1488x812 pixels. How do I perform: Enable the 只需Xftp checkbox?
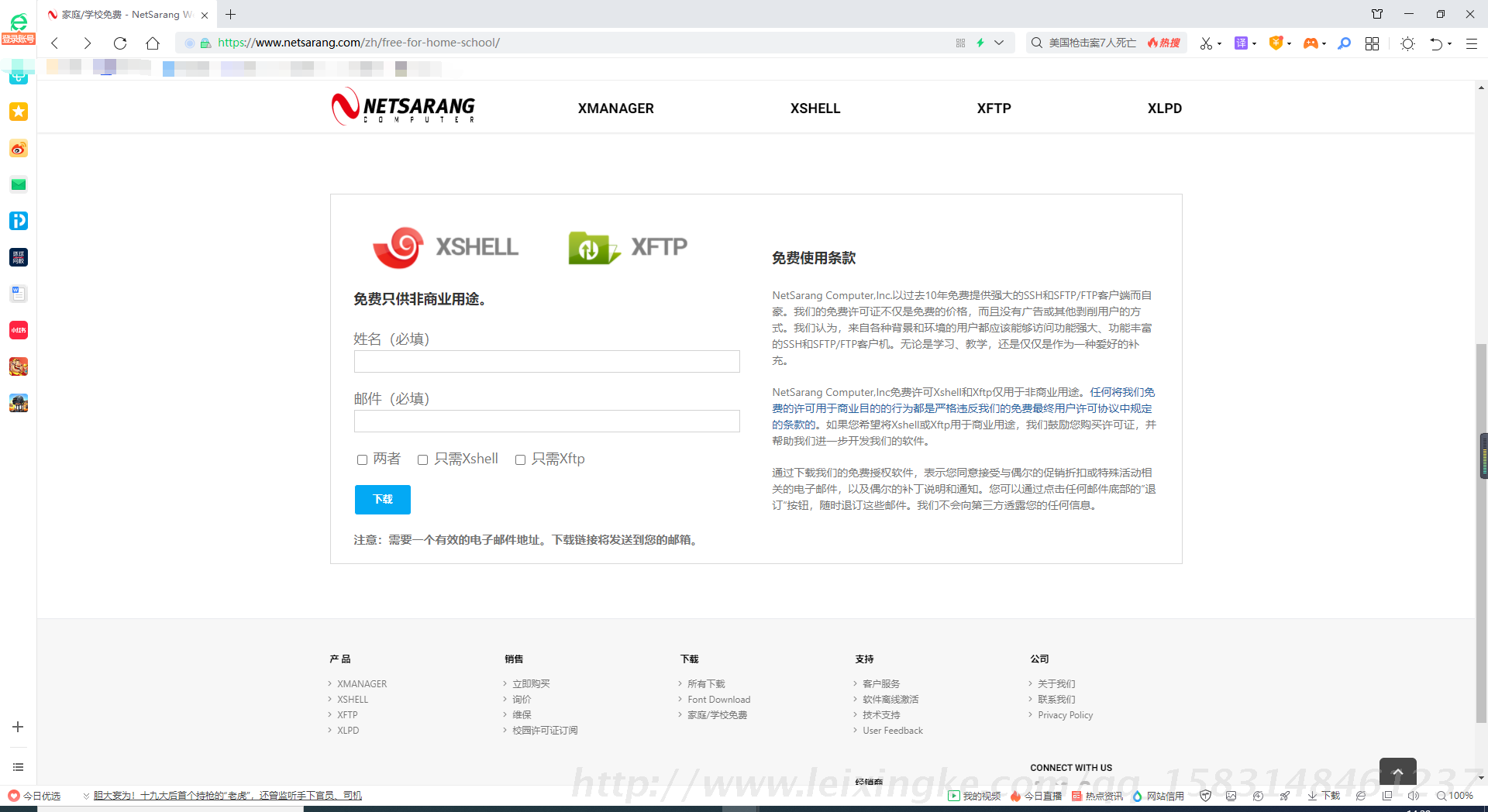[x=521, y=459]
